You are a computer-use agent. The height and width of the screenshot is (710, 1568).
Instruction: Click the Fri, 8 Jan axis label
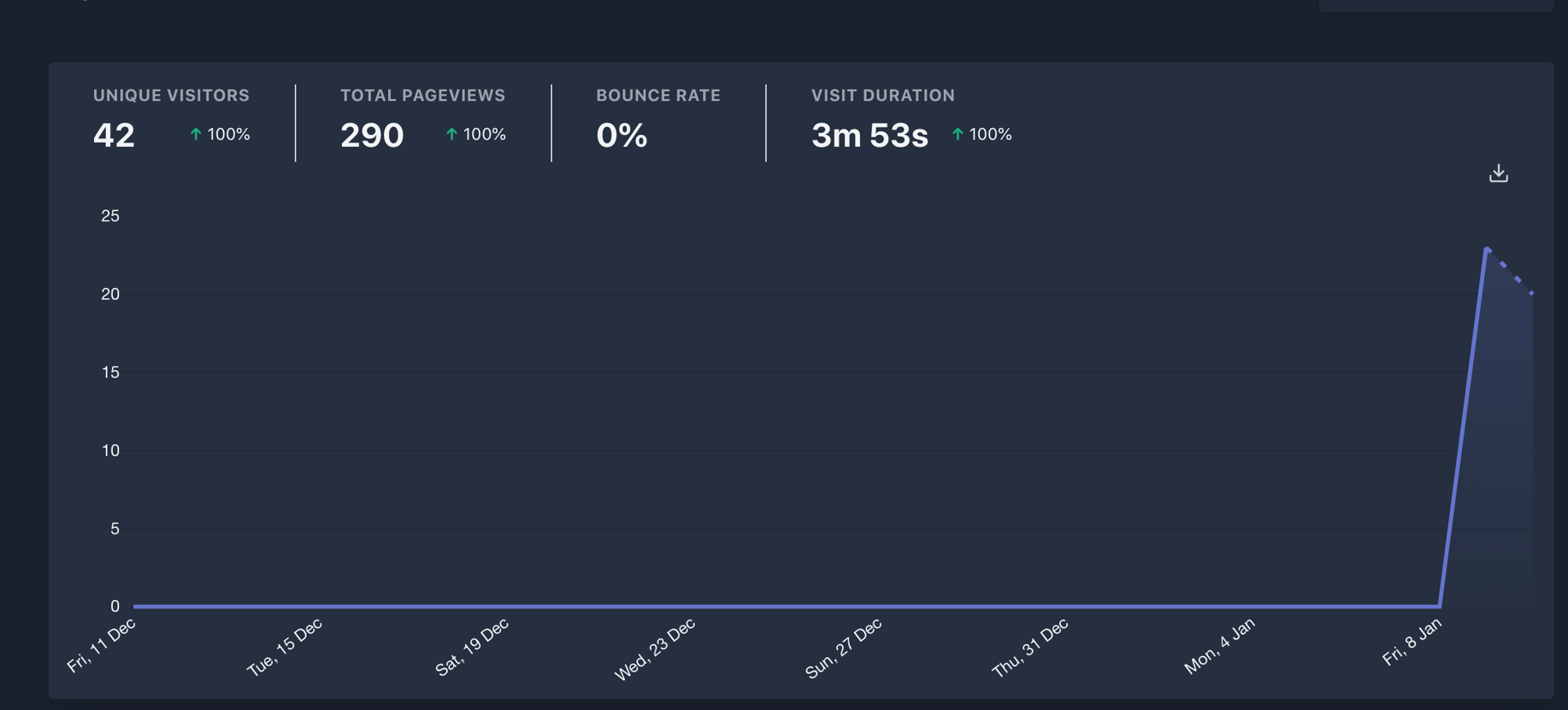[x=1412, y=642]
